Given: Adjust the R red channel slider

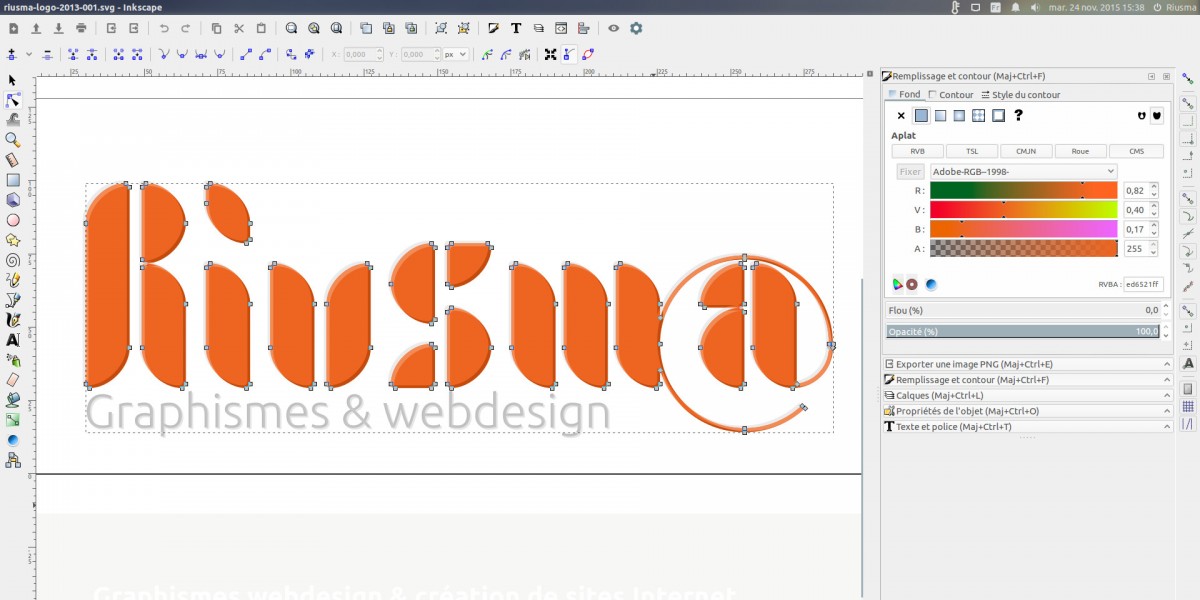Looking at the screenshot, I should coord(1023,190).
